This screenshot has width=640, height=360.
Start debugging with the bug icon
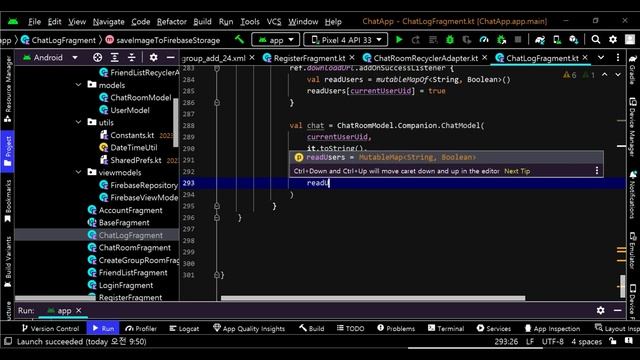(x=450, y=40)
